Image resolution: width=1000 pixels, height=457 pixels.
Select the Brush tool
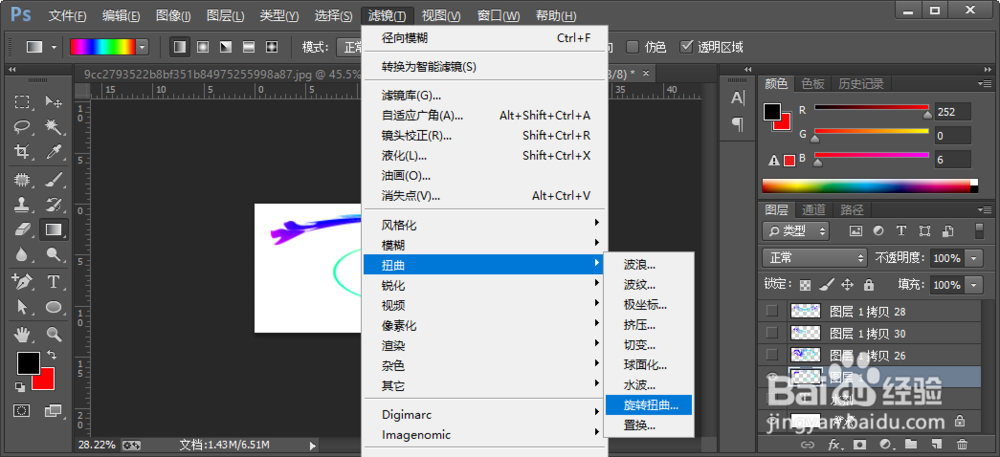54,180
